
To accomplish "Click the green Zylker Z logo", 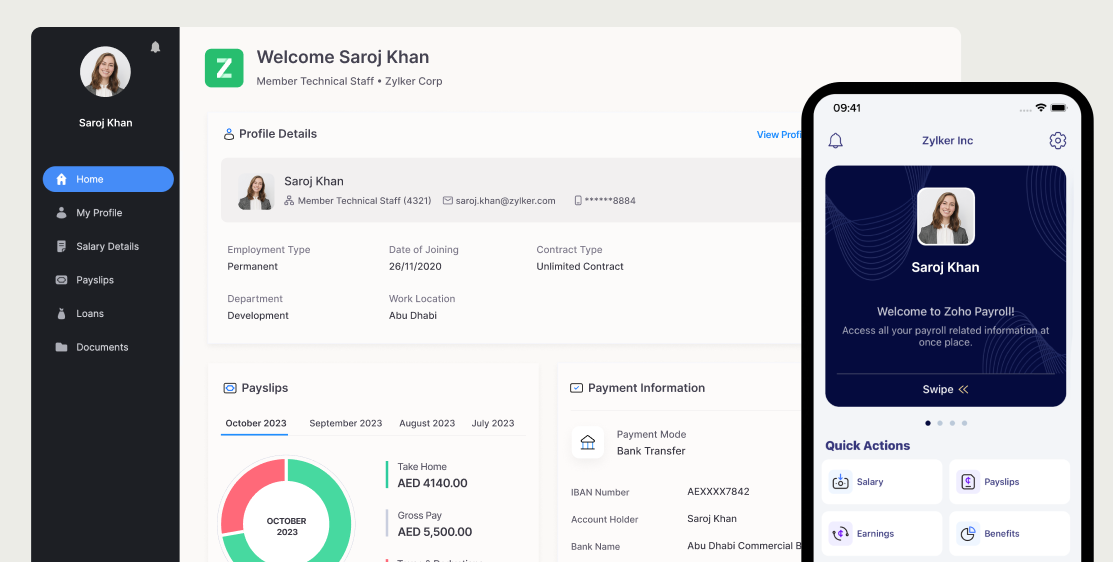I will pos(224,68).
